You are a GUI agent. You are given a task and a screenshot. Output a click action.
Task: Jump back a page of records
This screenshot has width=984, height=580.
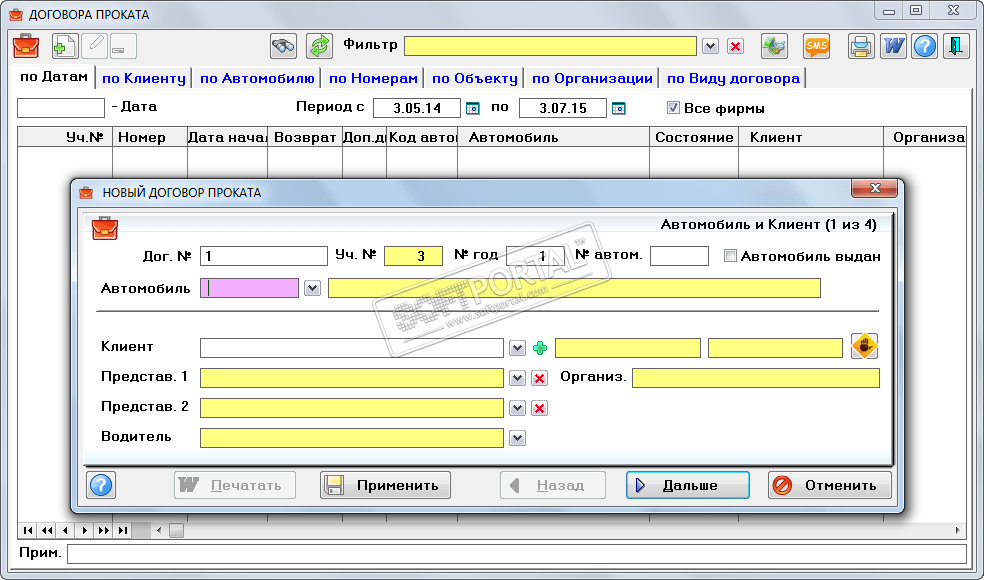point(47,531)
